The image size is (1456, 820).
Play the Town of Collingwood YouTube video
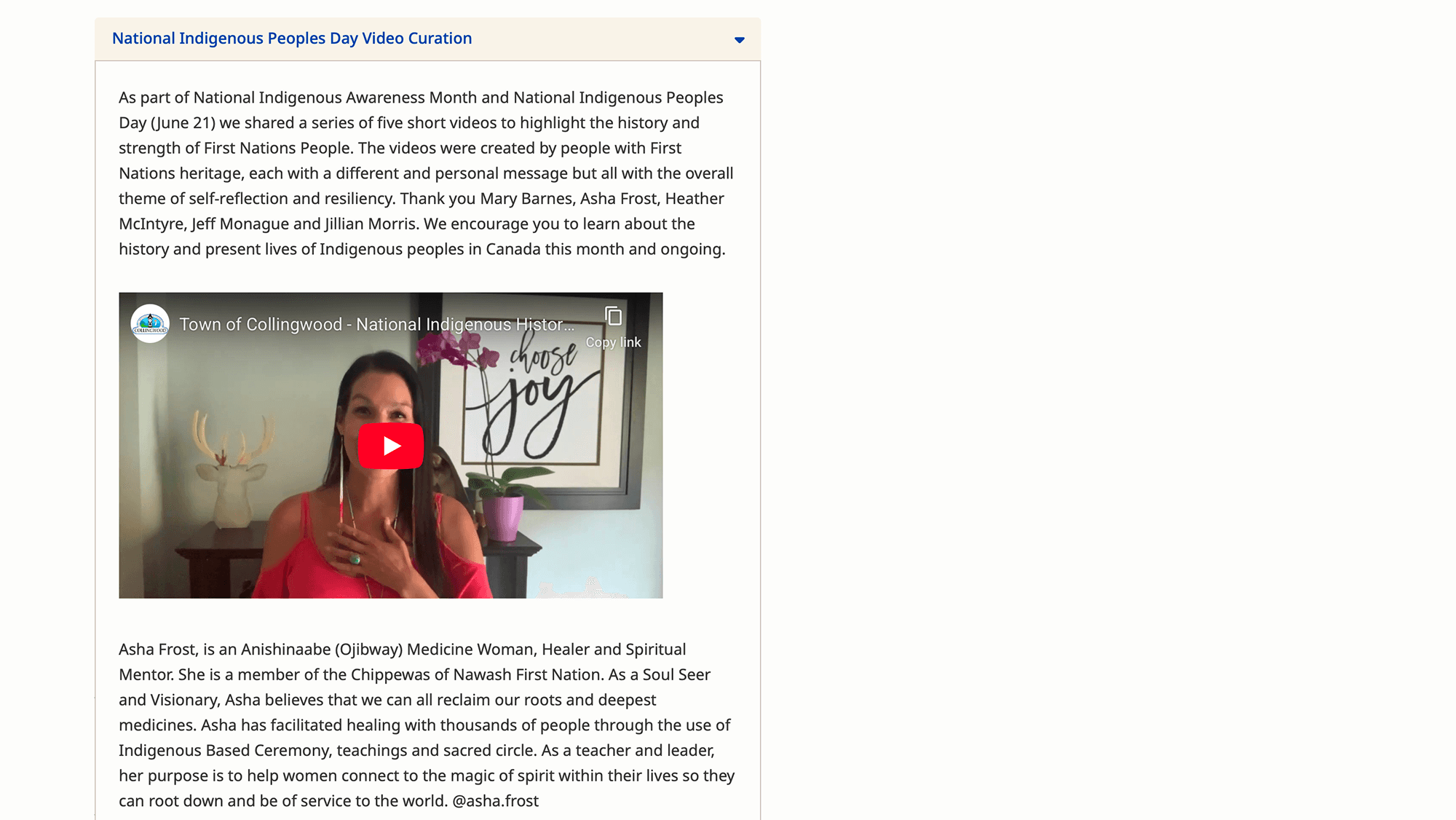tap(391, 446)
